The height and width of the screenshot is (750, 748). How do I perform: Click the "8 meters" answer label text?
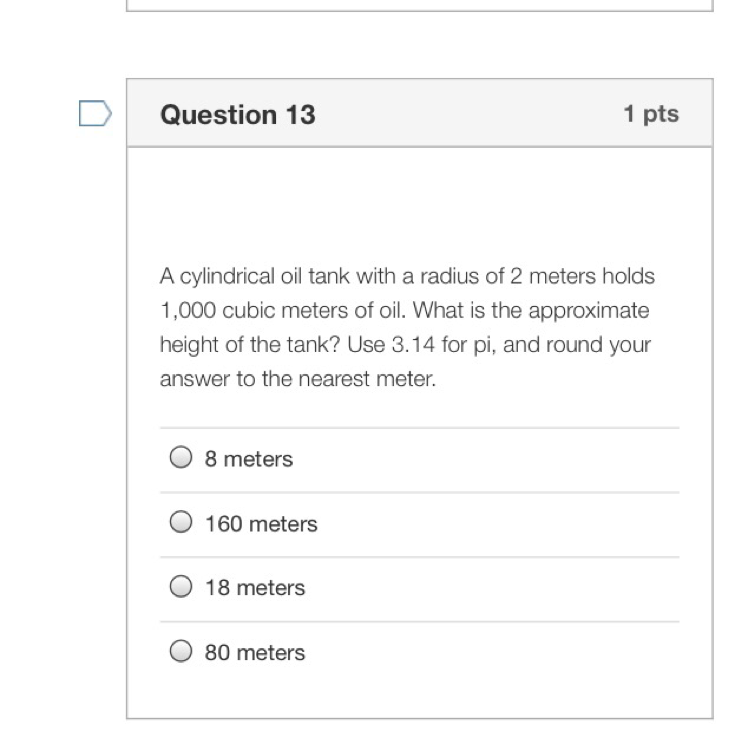(249, 459)
